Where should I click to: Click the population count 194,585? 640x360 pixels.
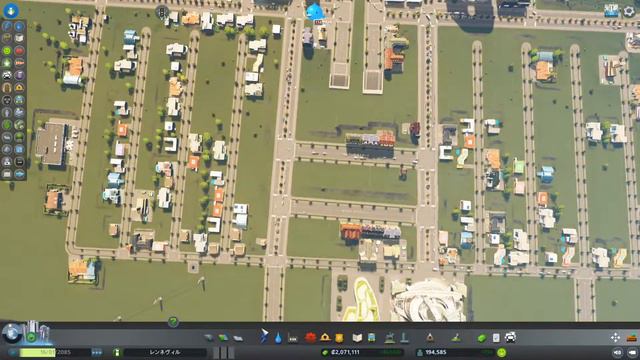click(436, 352)
